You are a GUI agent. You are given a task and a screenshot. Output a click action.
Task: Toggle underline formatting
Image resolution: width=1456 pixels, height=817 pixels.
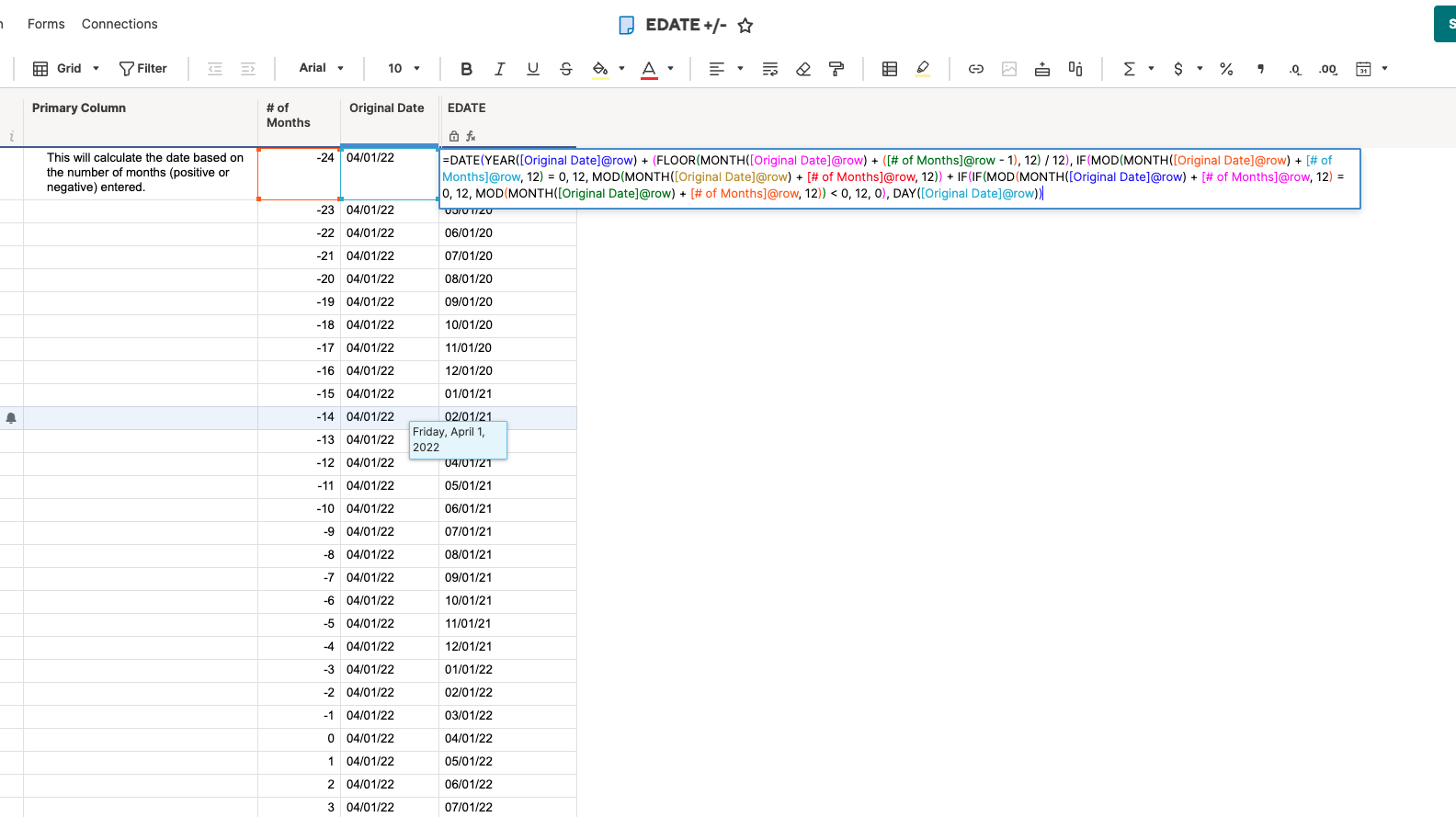pos(532,69)
